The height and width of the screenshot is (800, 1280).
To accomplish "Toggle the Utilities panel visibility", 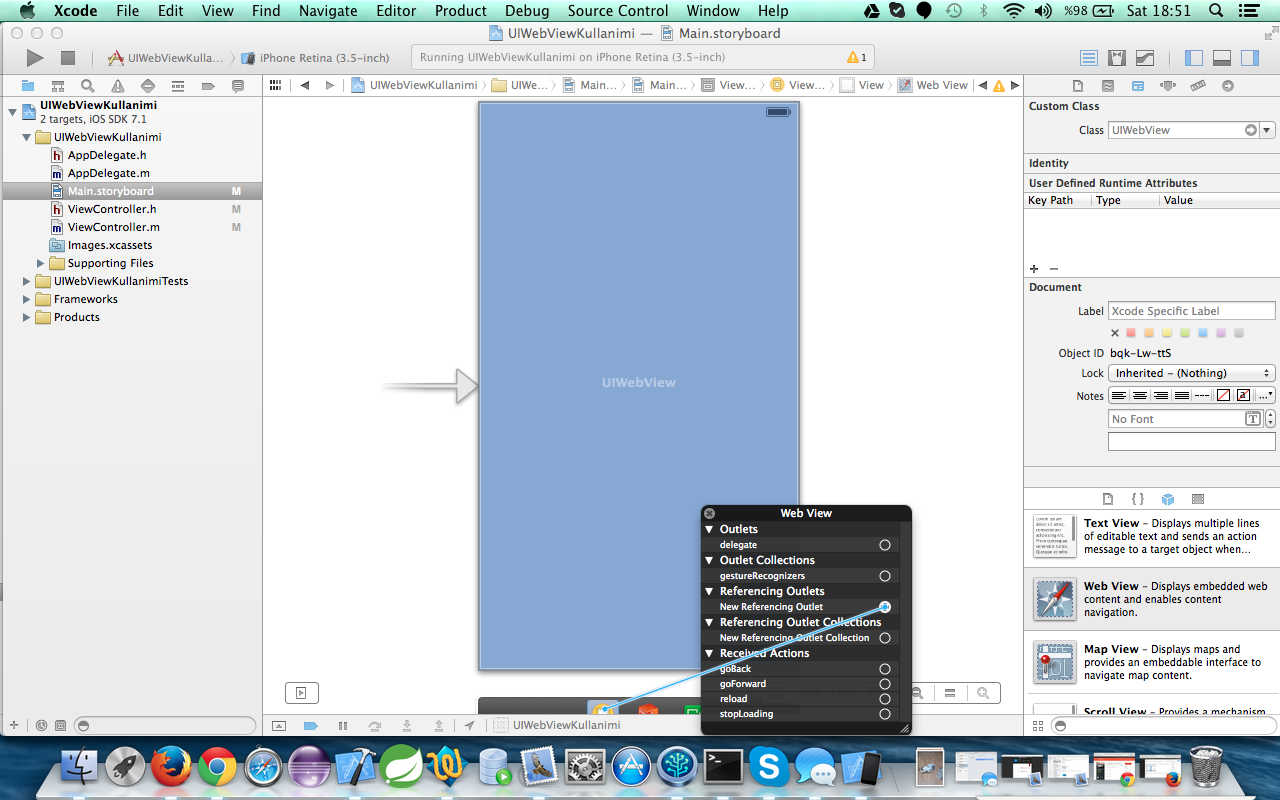I will point(1249,58).
